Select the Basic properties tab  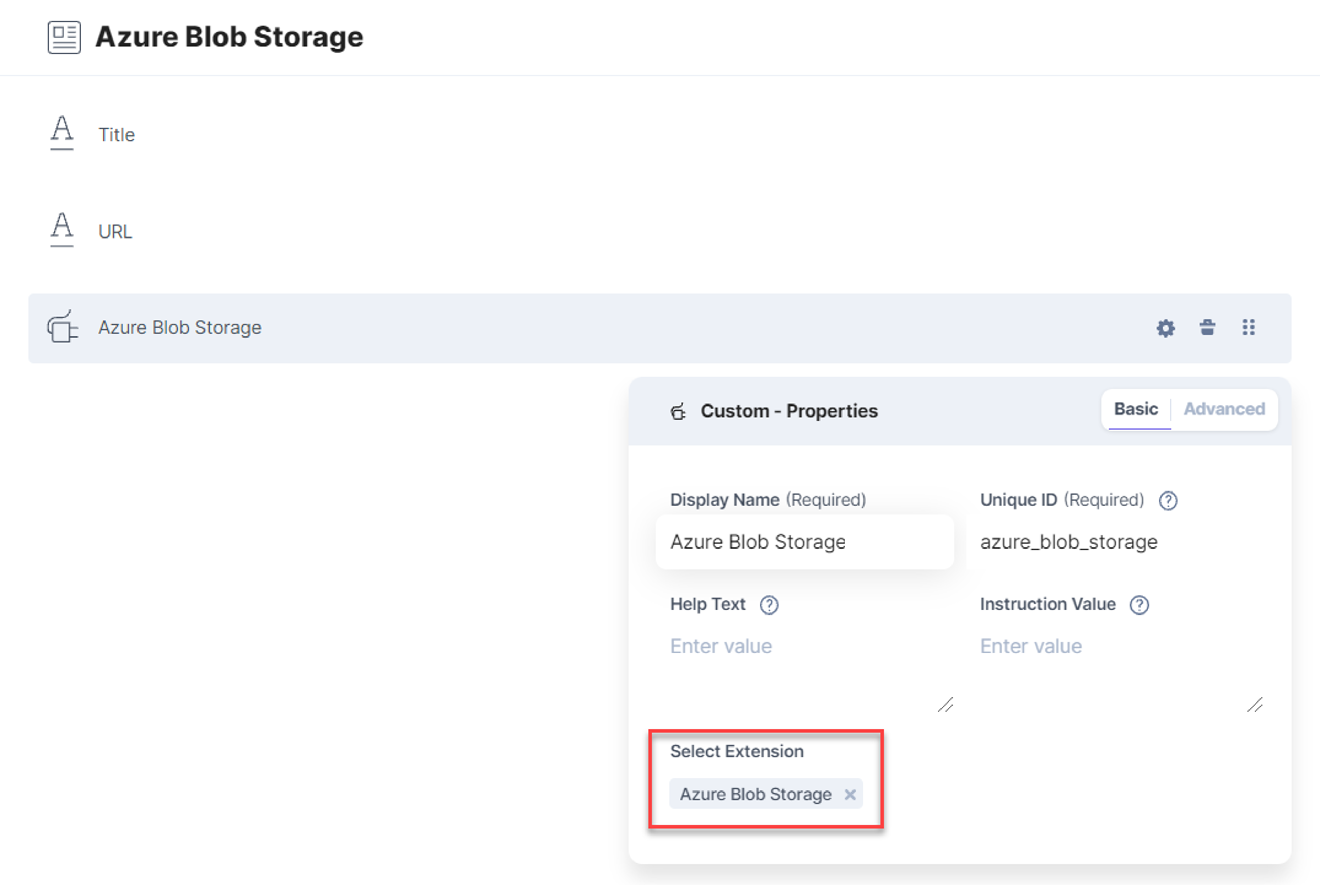coord(1136,409)
